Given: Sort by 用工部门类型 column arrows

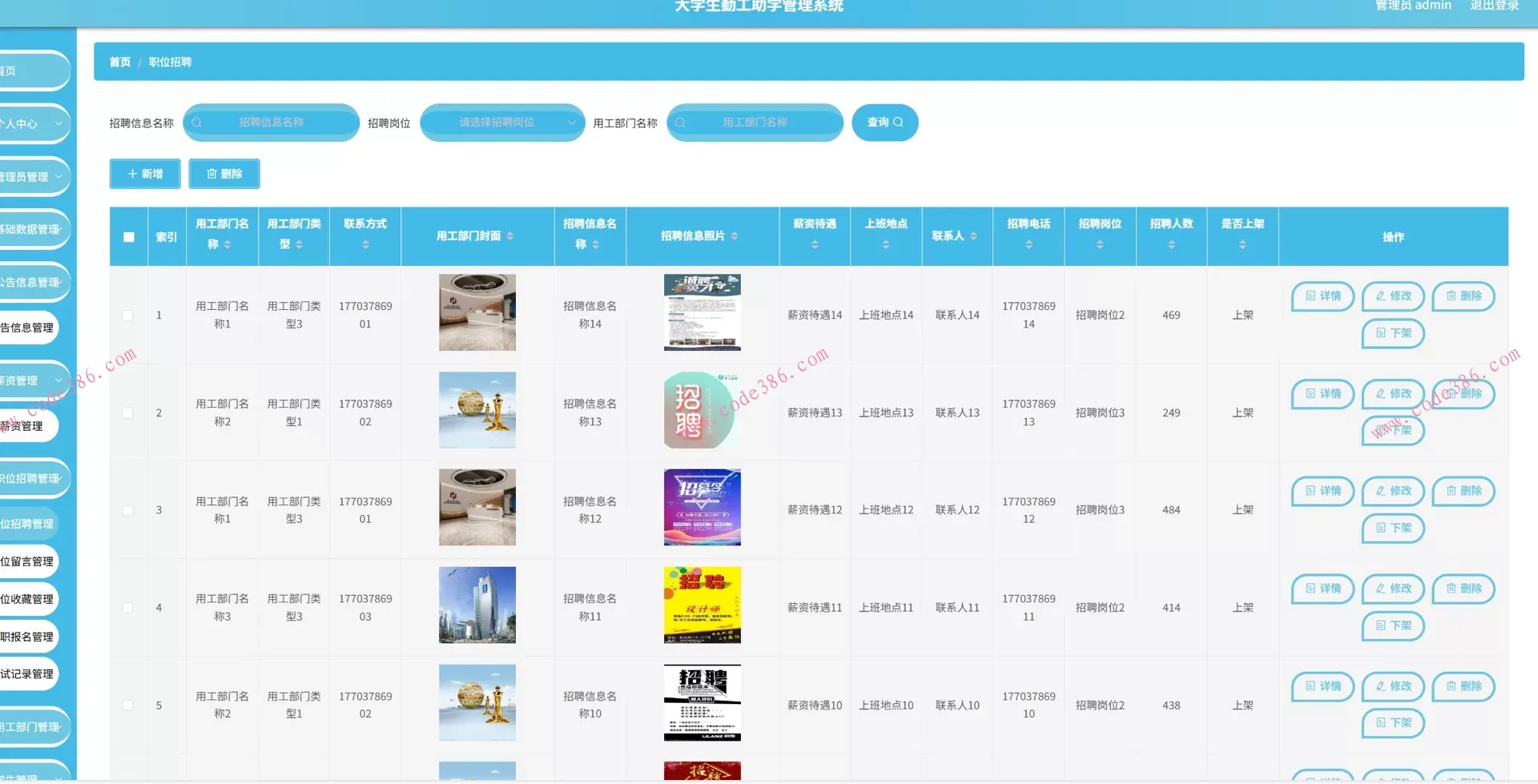Looking at the screenshot, I should click(x=299, y=244).
